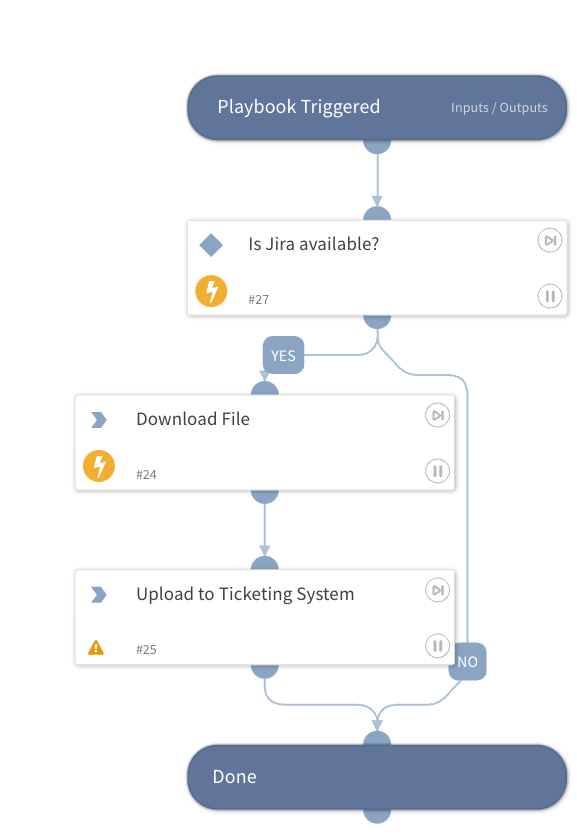Click the top connector of Upload to Ticketing System

click(265, 563)
